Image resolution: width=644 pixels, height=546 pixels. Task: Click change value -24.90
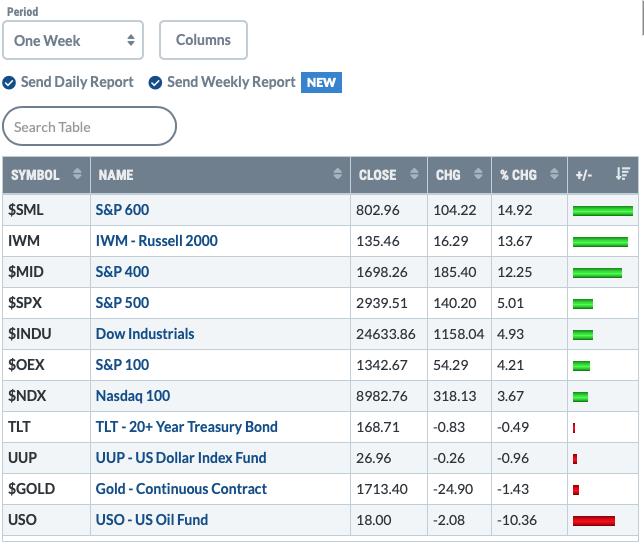click(x=453, y=489)
